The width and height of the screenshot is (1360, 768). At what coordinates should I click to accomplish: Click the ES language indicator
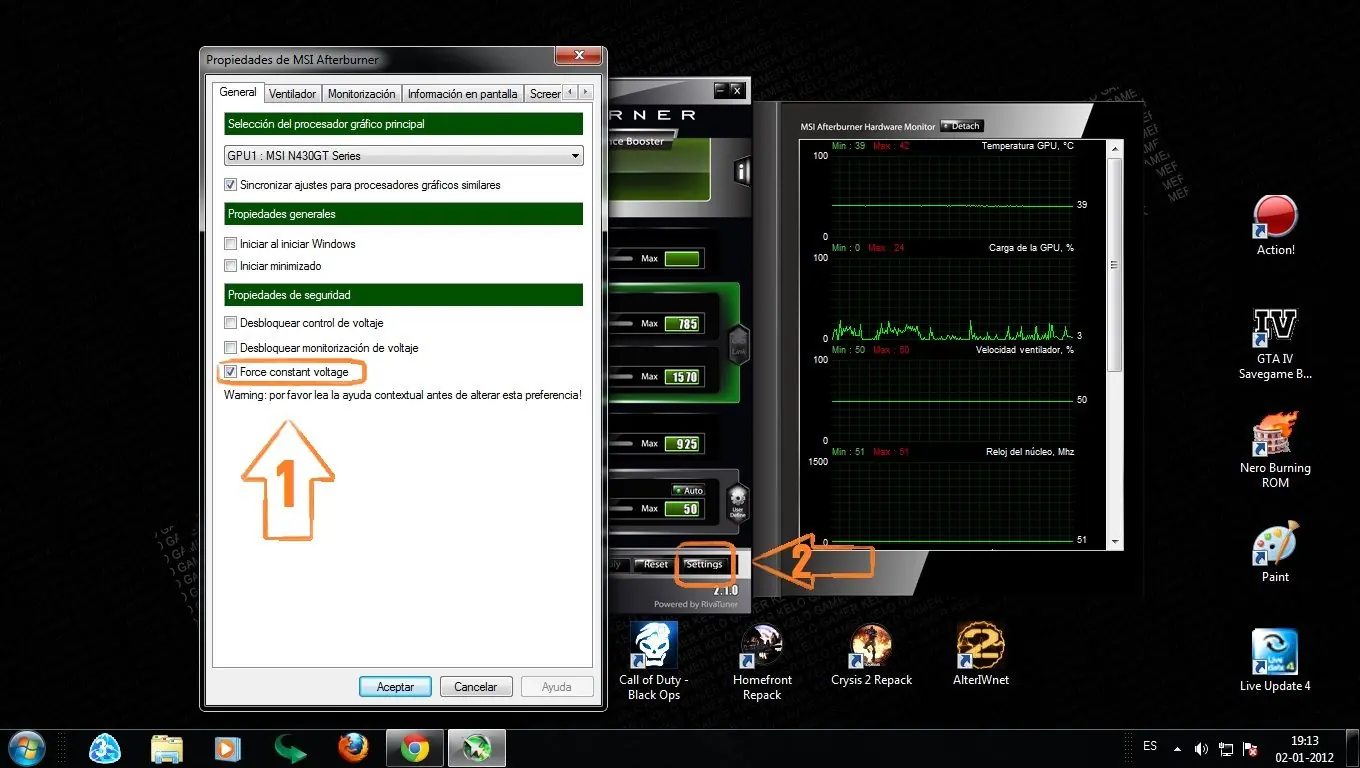coord(1150,746)
